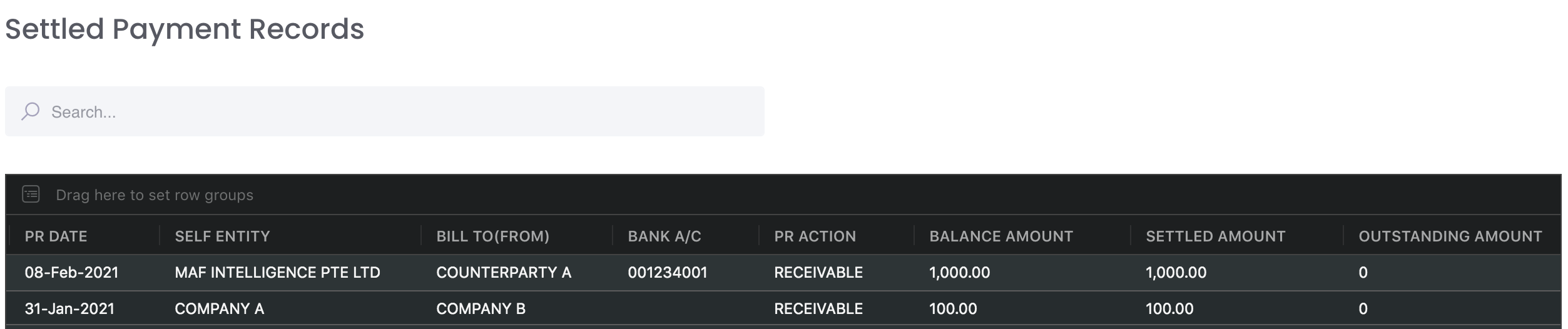Click the search magnifier icon
The image size is (1568, 329).
point(30,112)
